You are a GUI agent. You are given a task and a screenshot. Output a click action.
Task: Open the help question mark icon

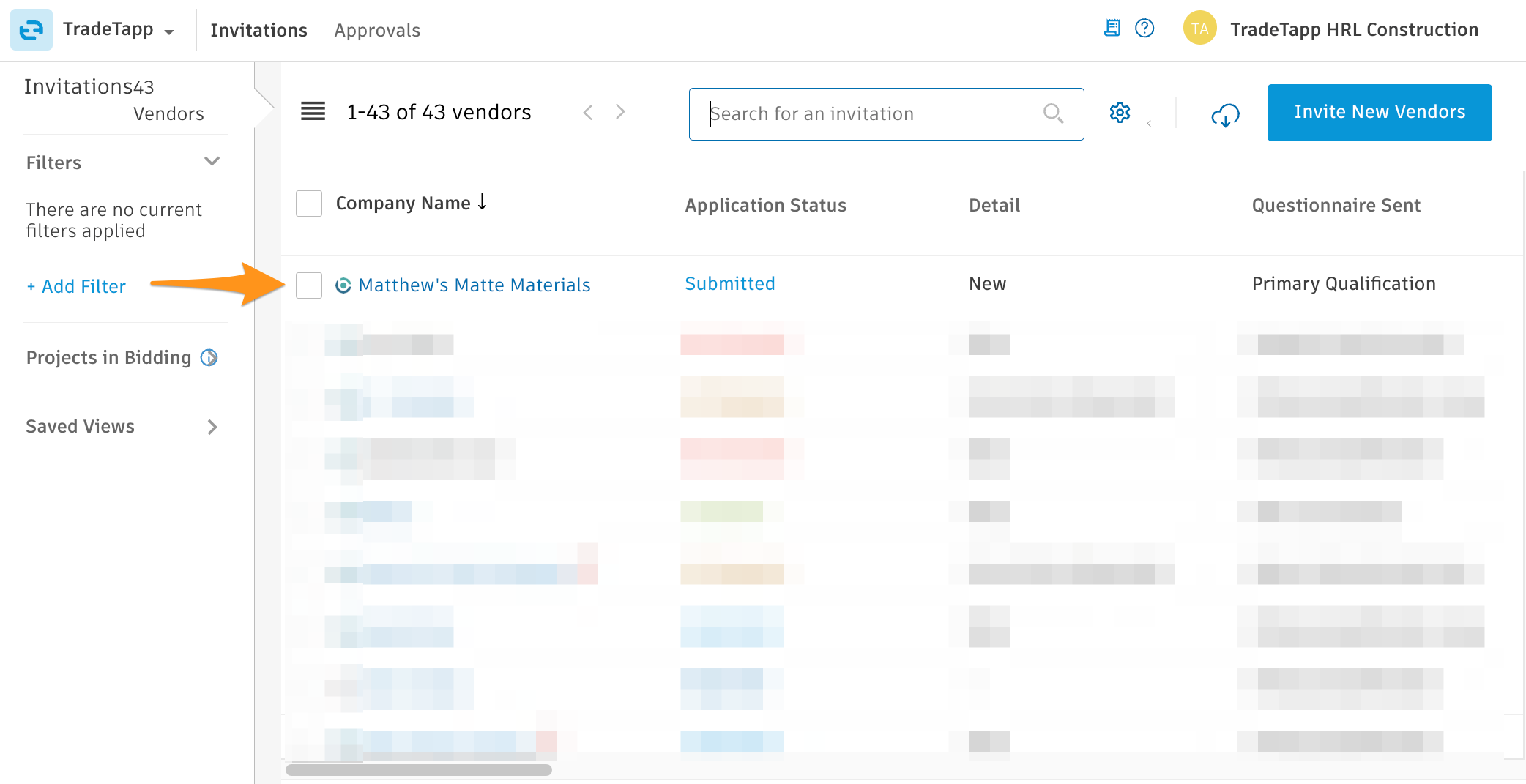[1144, 29]
